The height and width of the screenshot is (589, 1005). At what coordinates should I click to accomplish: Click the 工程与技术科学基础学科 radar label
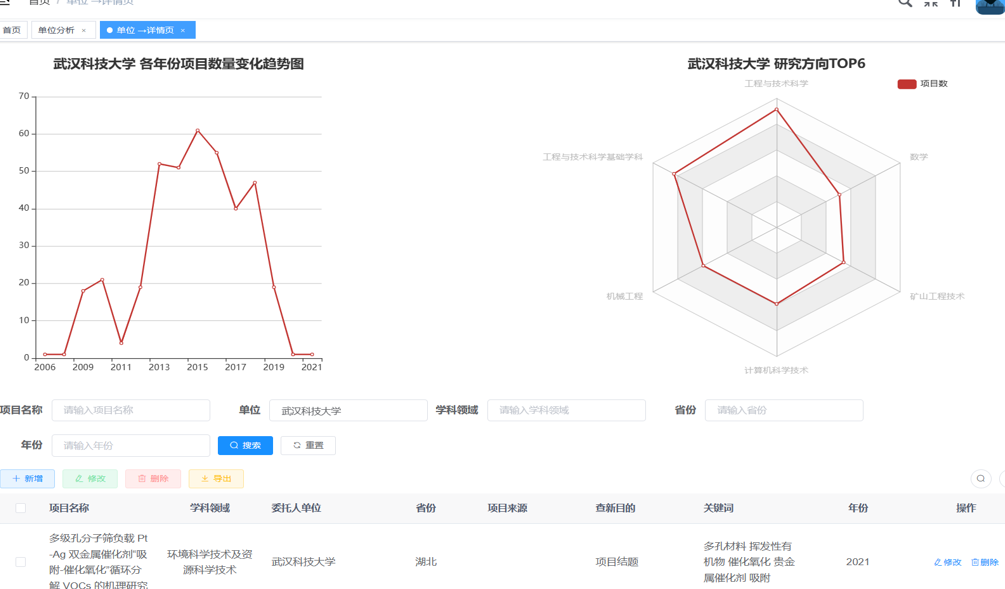[x=593, y=157]
